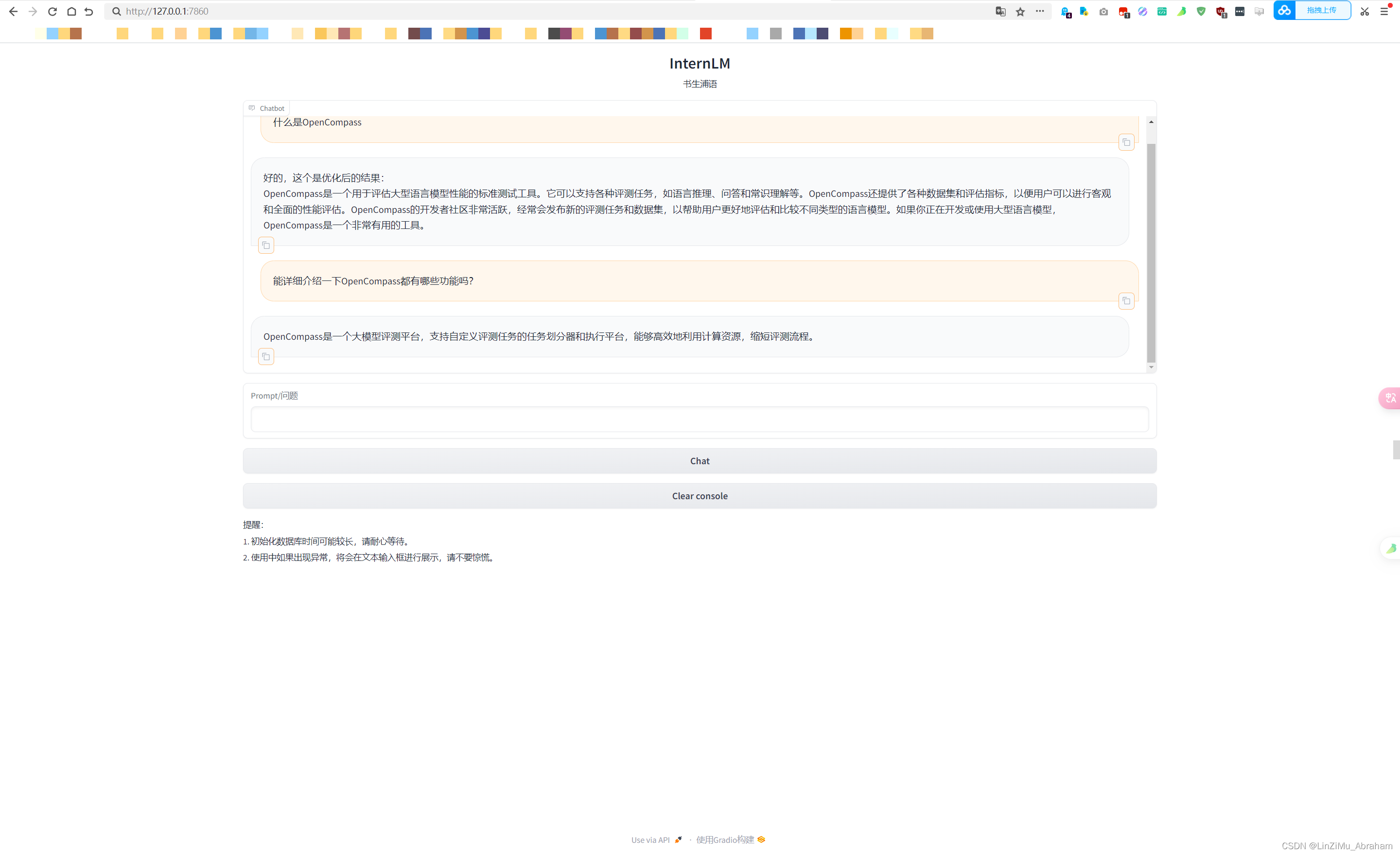The image size is (1400, 855).
Task: Click the InternLM page heading
Action: click(700, 63)
